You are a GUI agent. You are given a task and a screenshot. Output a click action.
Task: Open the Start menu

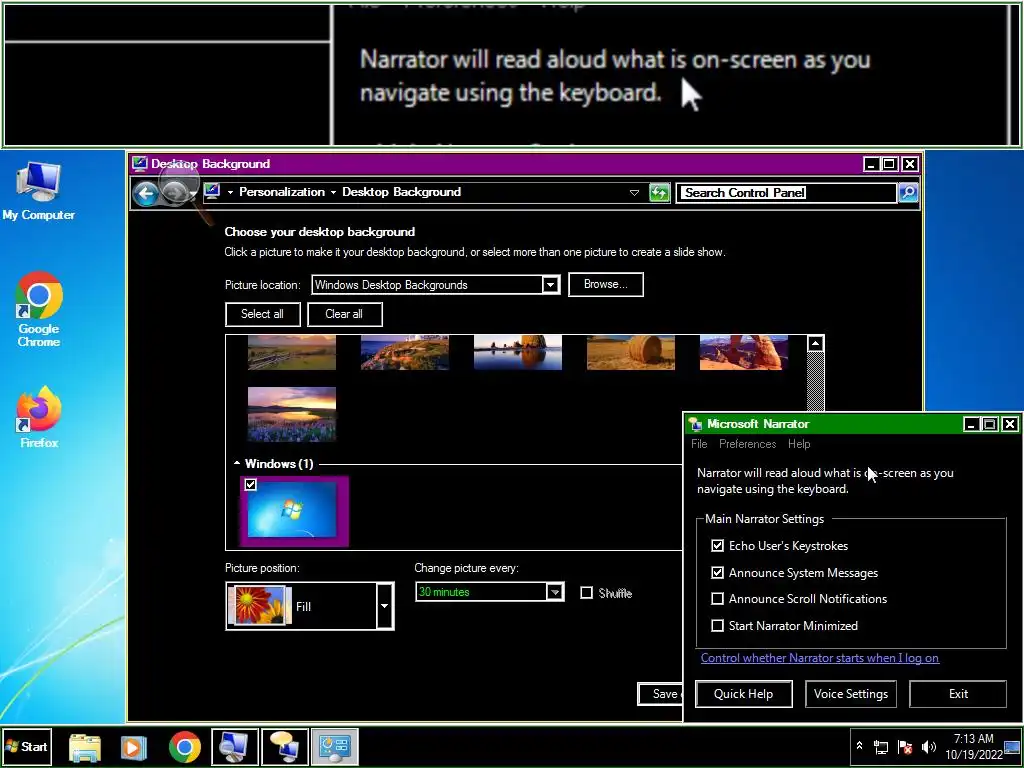tap(27, 746)
